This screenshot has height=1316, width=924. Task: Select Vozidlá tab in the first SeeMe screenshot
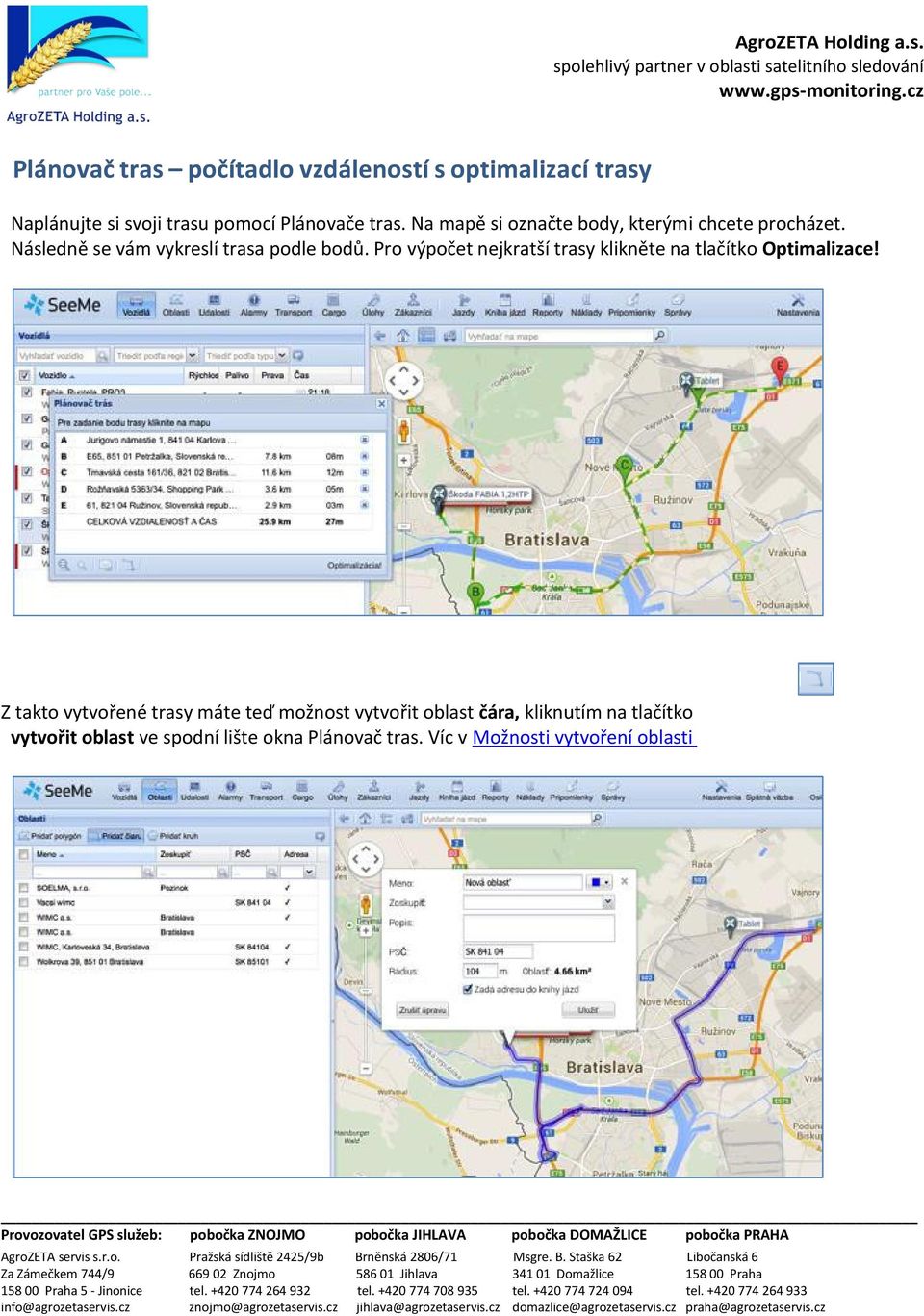click(x=137, y=306)
